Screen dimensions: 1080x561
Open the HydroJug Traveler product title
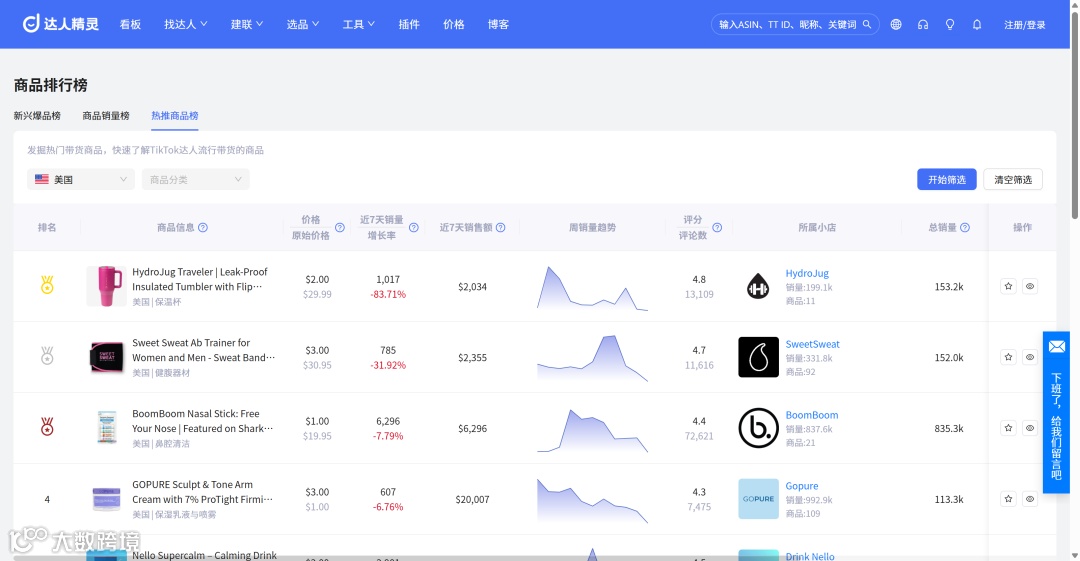pos(200,279)
